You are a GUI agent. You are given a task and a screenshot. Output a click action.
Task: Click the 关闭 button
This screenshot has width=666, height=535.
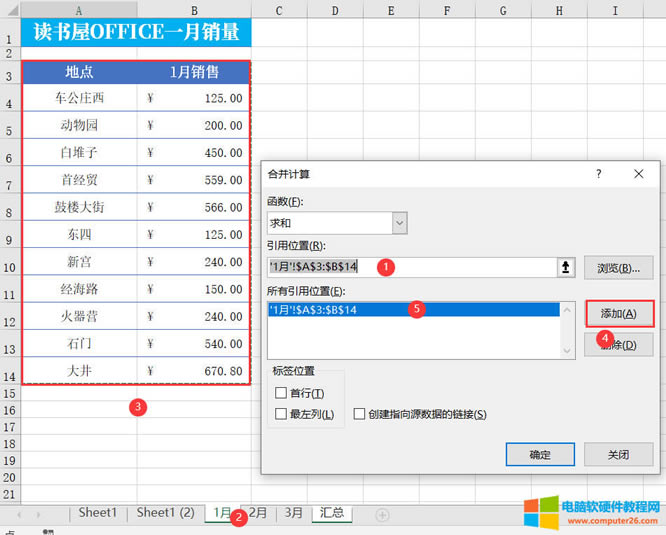click(x=618, y=454)
